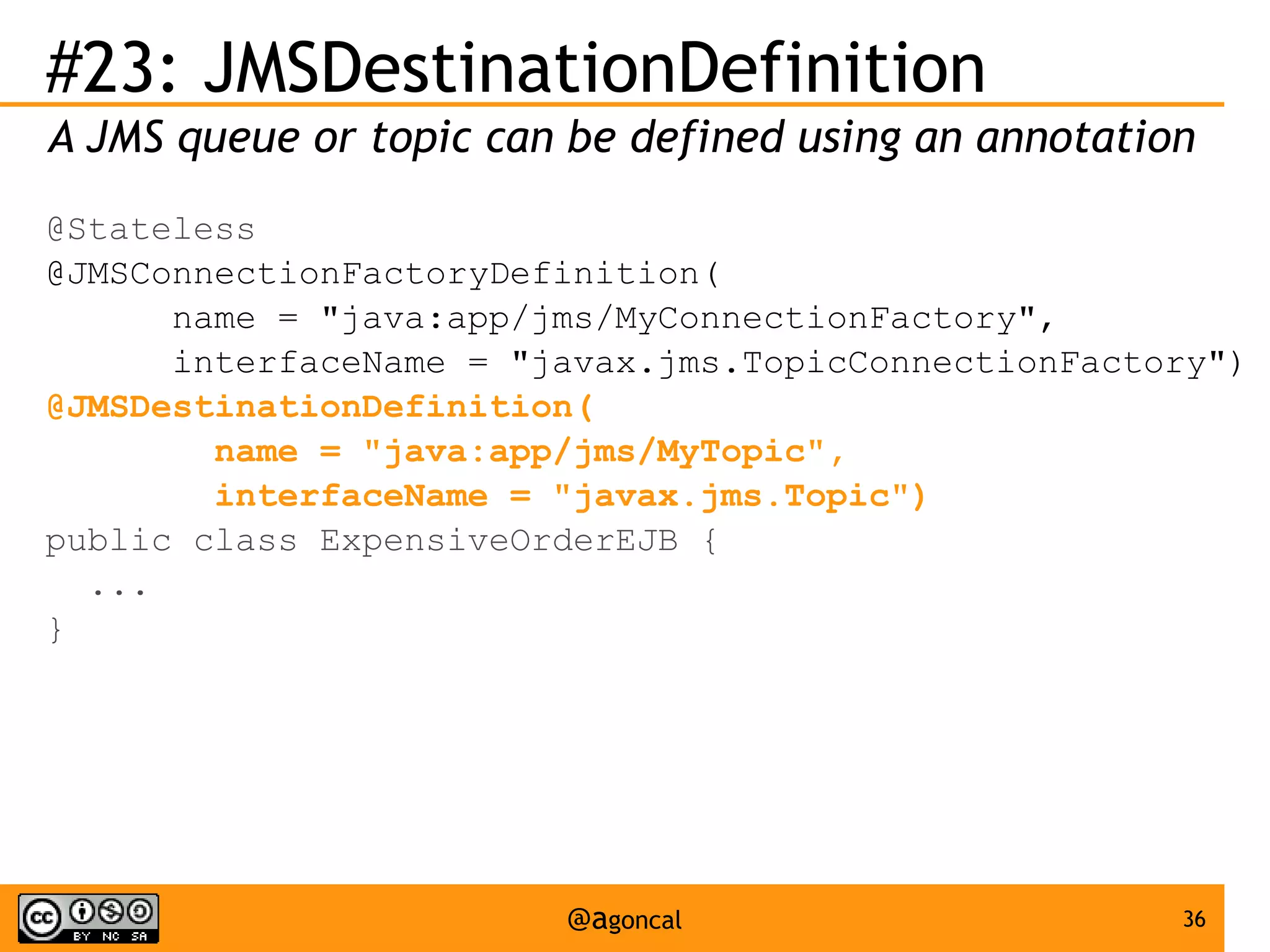
Task: Click the orange java:app/jms/MyTopic name line
Action: coord(528,452)
